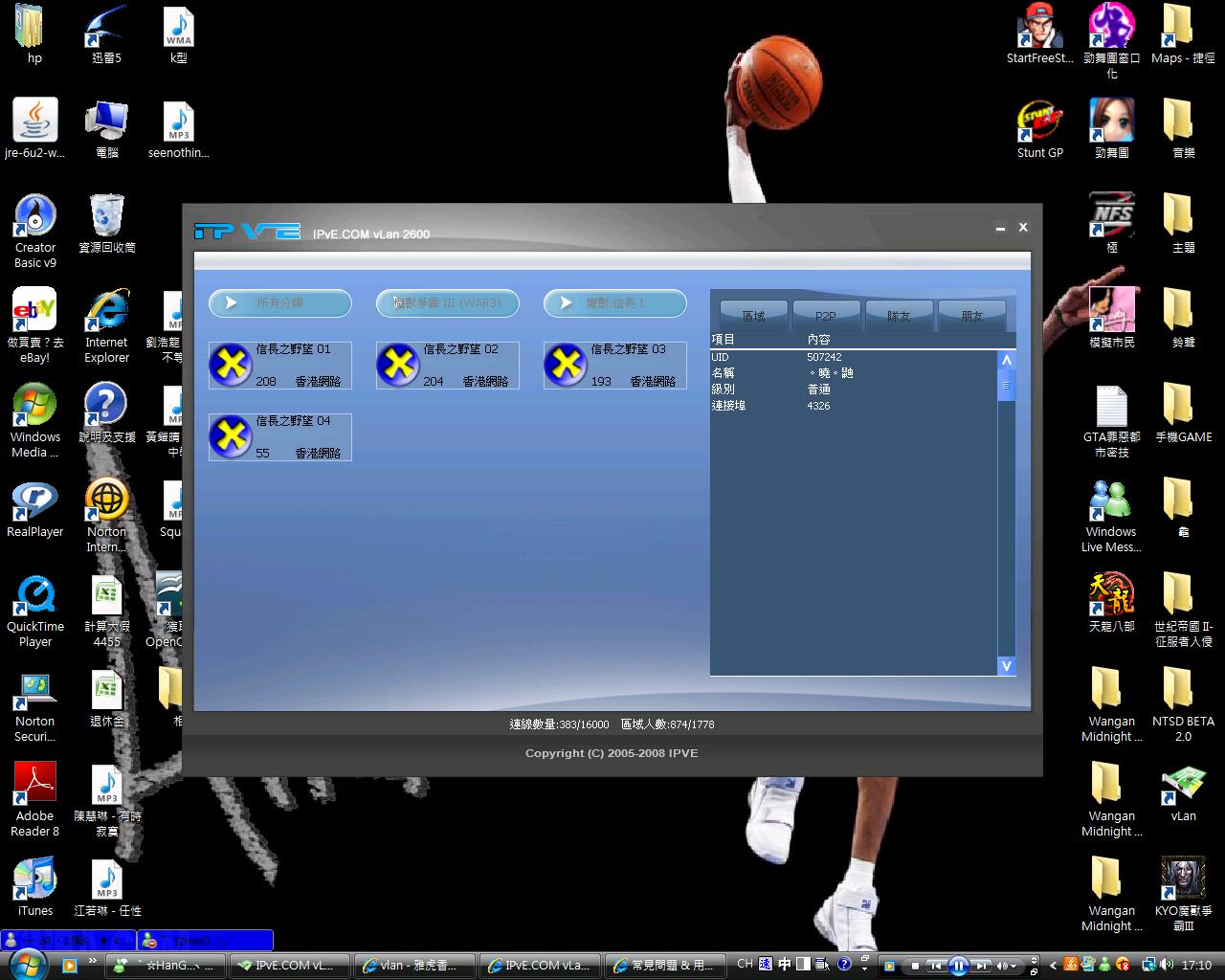The height and width of the screenshot is (980, 1225).
Task: Select the iTunes desktop shortcut
Action: click(35, 886)
